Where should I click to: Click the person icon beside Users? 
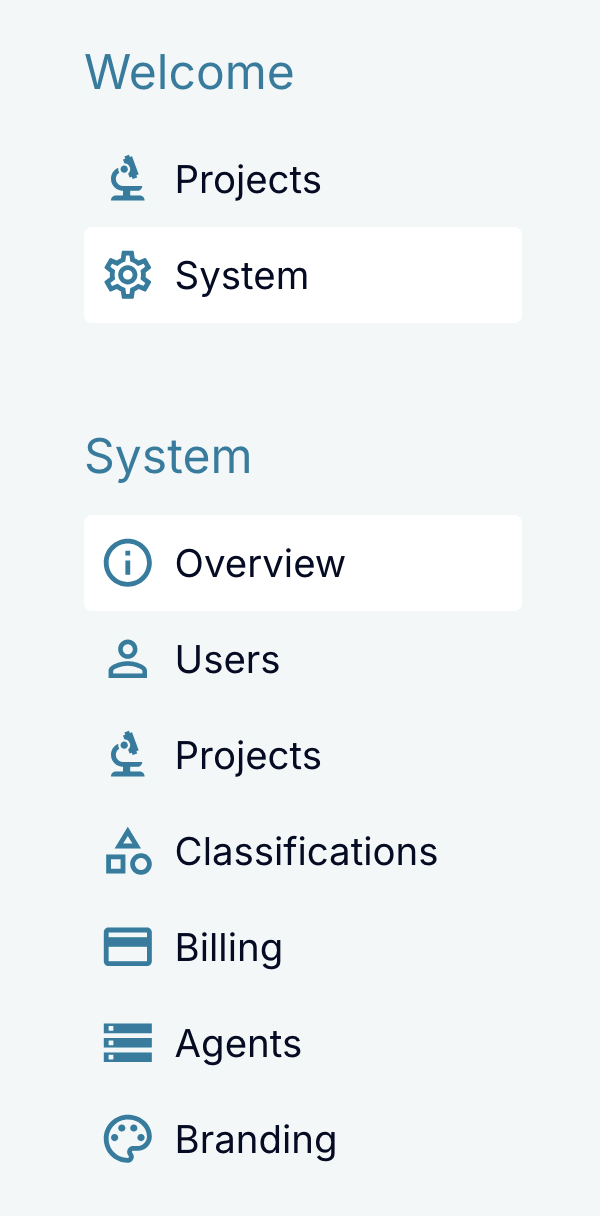128,659
